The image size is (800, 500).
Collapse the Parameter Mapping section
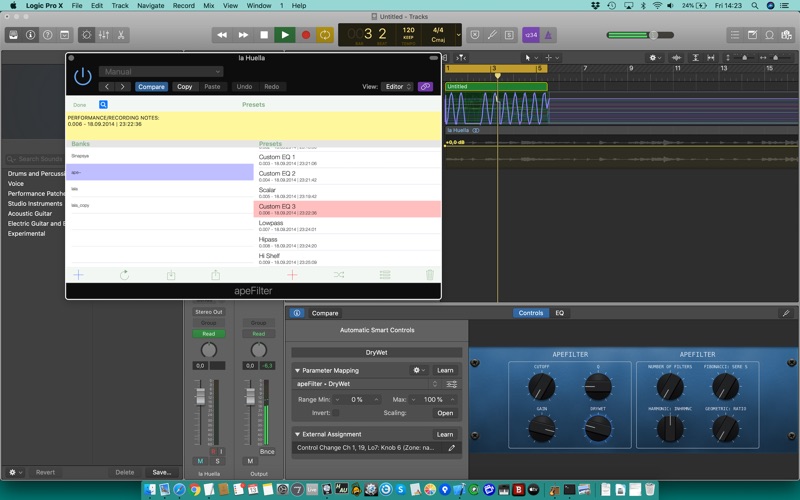pyautogui.click(x=297, y=370)
